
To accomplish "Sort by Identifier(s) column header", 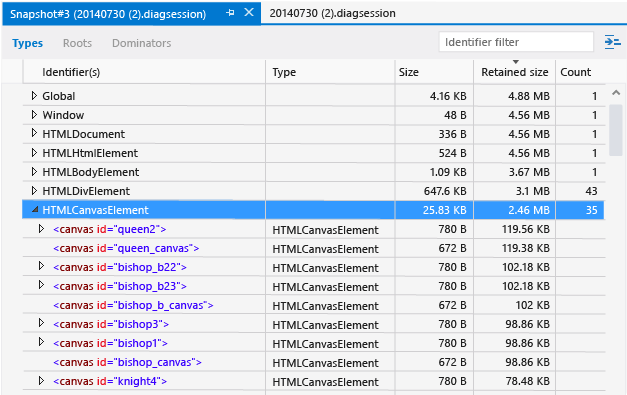I will [x=144, y=72].
